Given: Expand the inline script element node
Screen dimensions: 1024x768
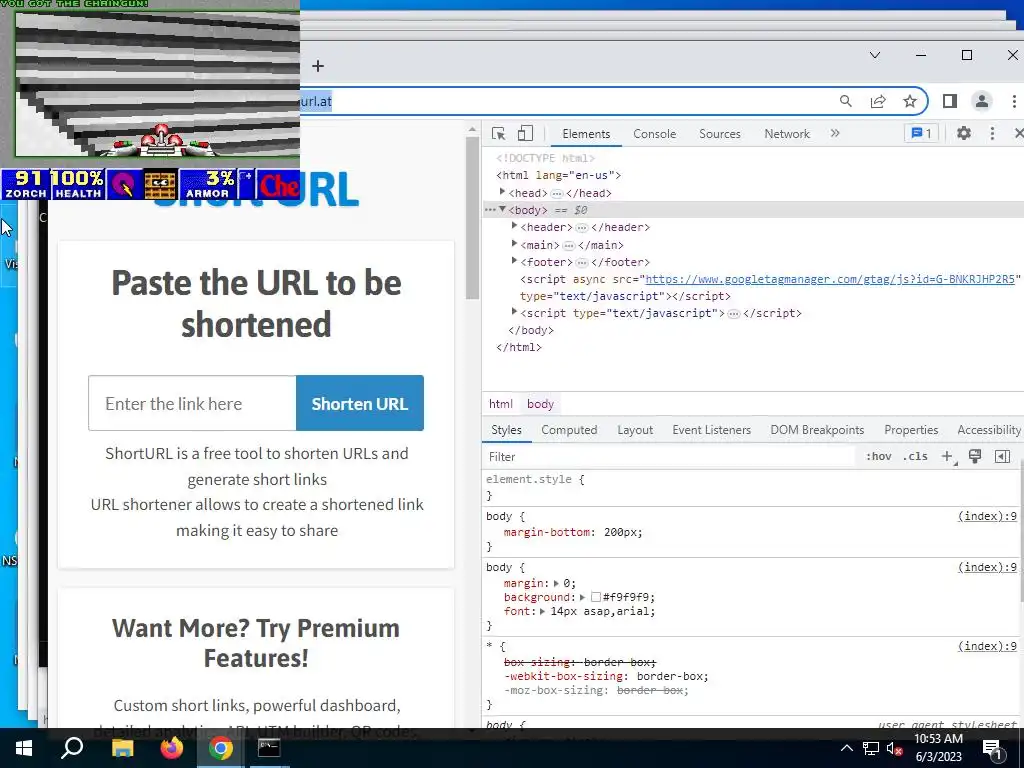Looking at the screenshot, I should 514,312.
